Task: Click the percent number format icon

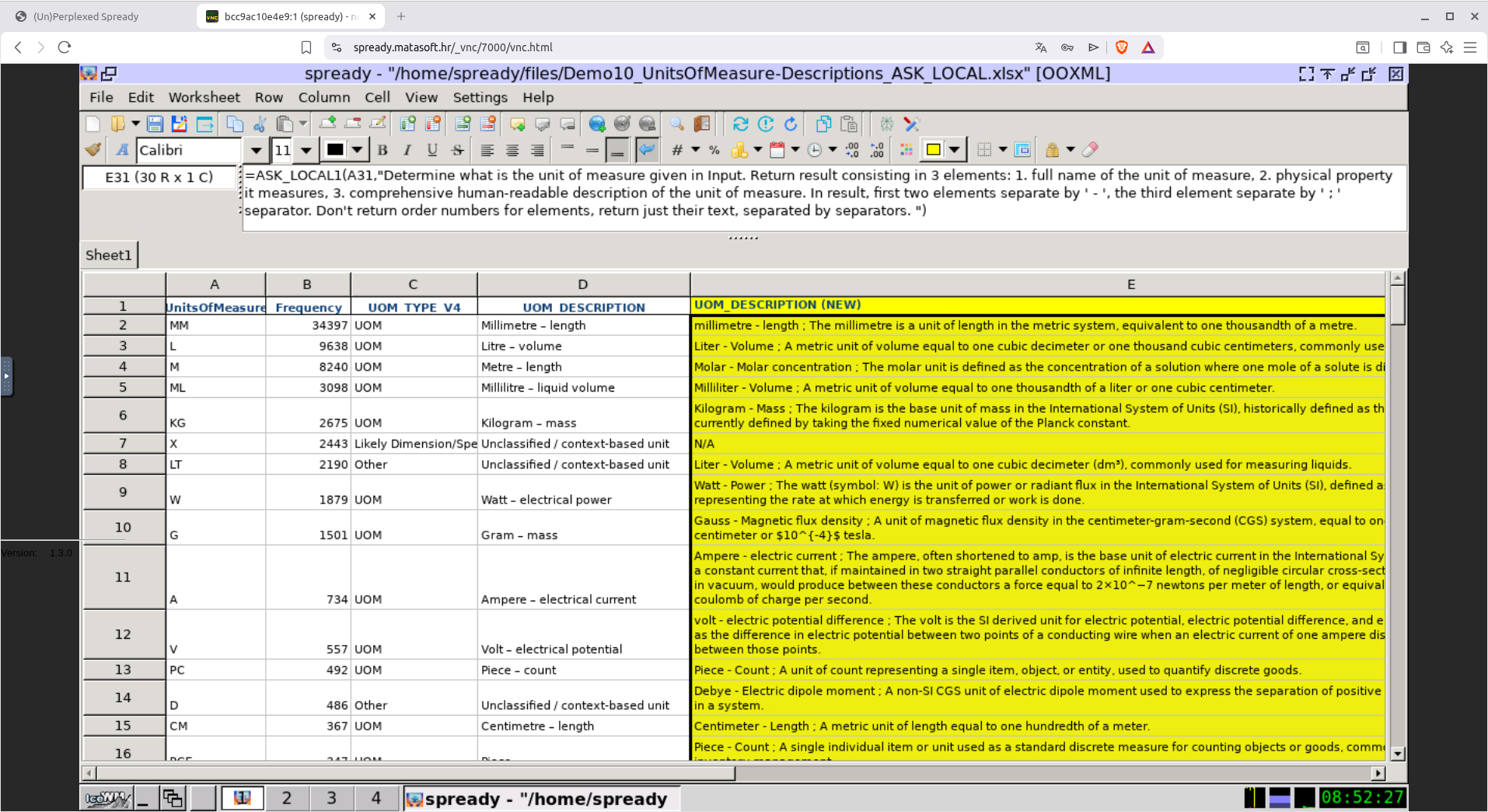Action: click(714, 150)
